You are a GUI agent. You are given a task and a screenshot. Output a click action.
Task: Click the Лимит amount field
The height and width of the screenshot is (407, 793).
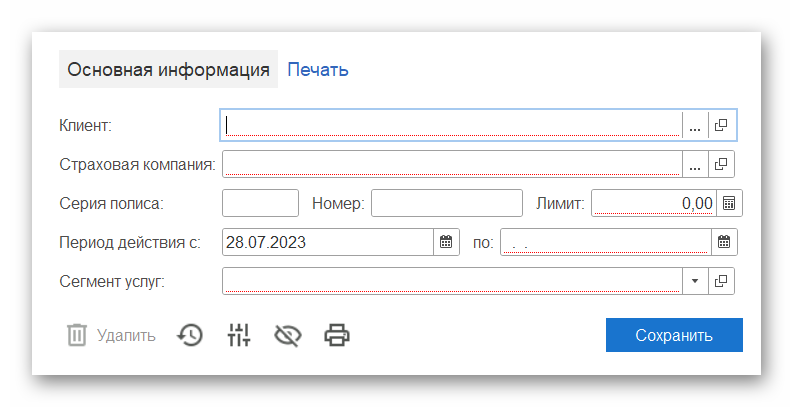point(654,203)
